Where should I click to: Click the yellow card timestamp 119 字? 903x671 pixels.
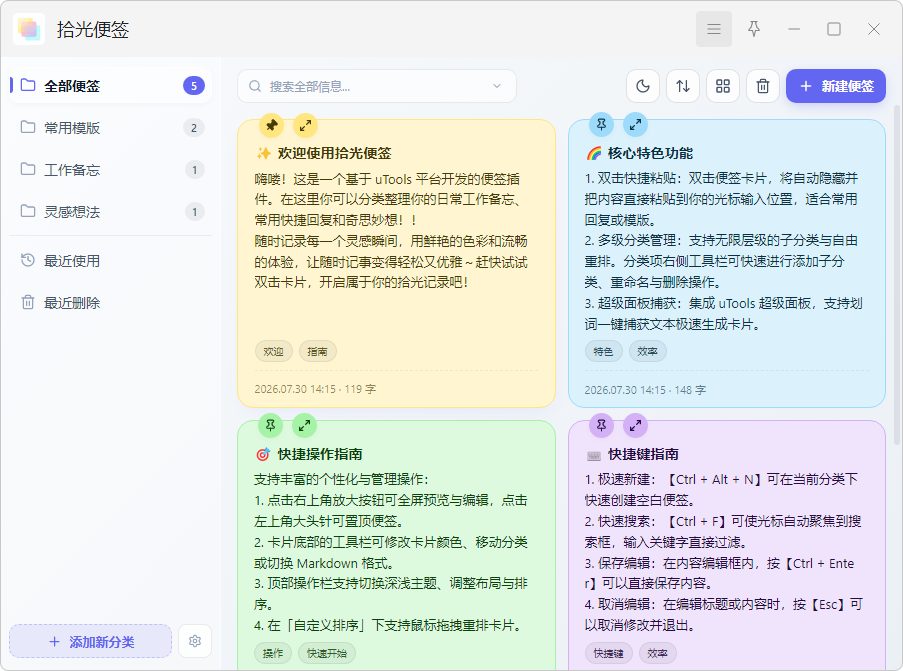(x=315, y=389)
